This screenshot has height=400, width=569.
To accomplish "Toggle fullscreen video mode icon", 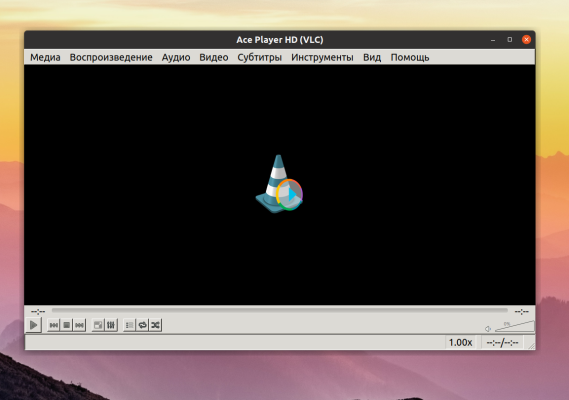I will (x=98, y=325).
